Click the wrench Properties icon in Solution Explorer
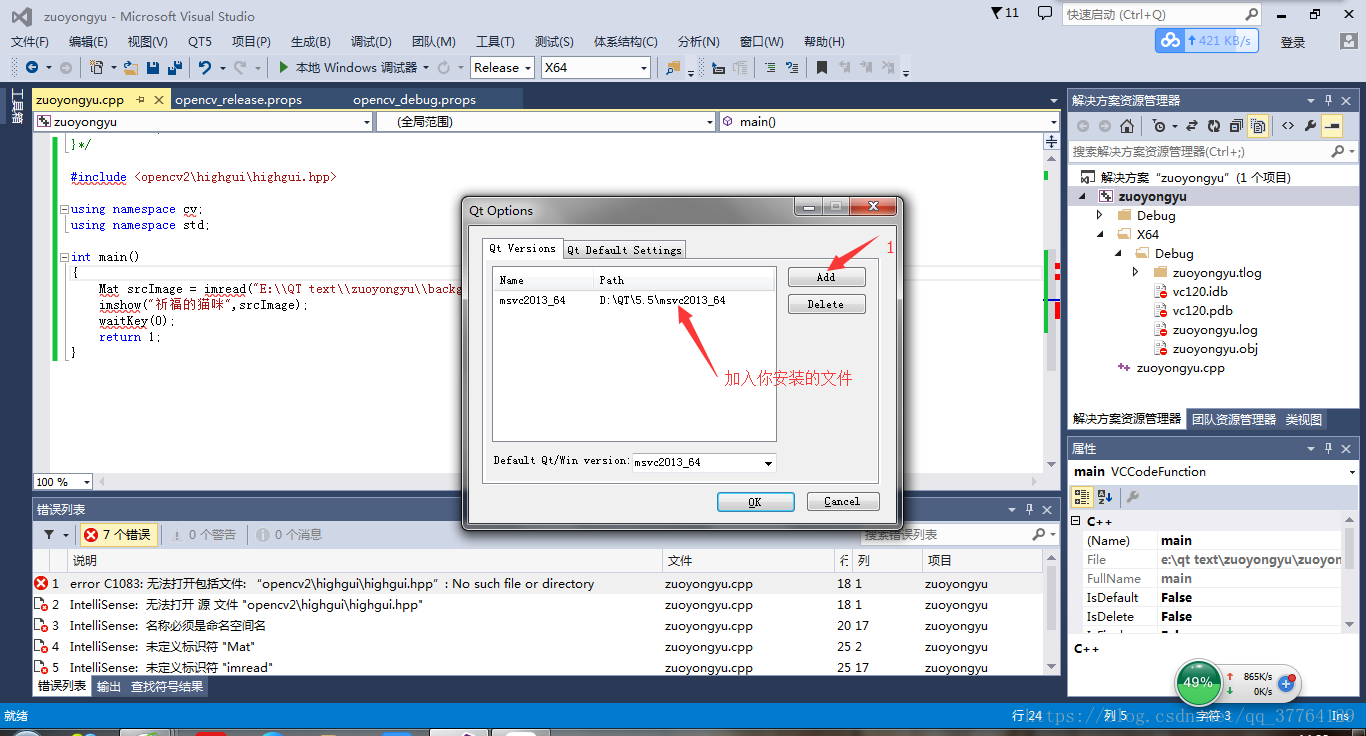1366x736 pixels. (x=1310, y=126)
